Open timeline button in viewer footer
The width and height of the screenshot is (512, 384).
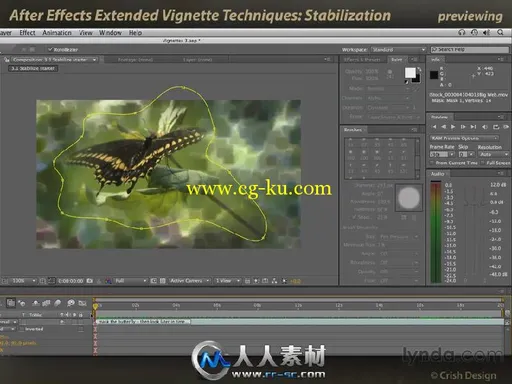tap(265, 281)
